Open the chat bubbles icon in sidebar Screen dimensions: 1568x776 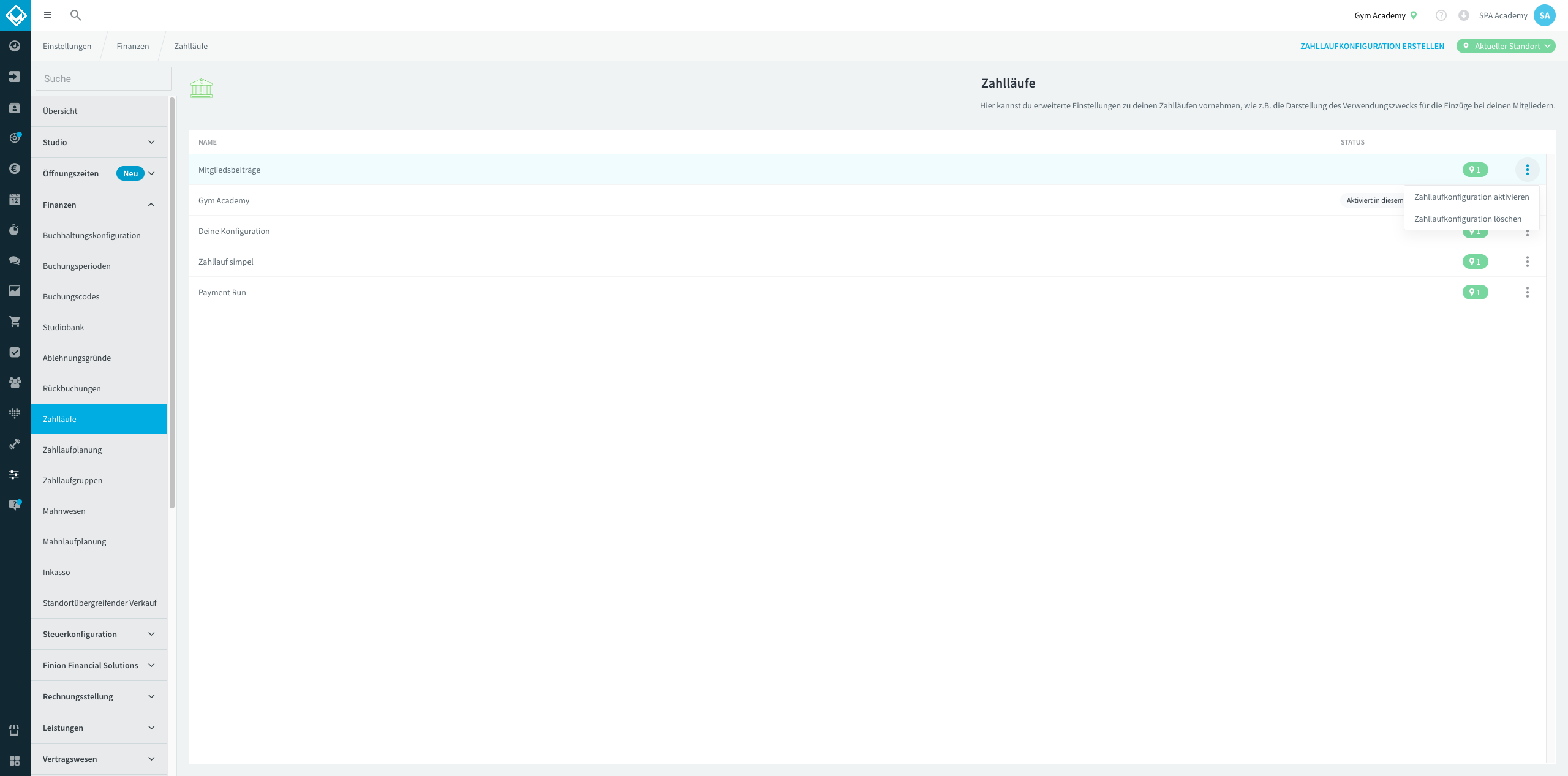[15, 260]
